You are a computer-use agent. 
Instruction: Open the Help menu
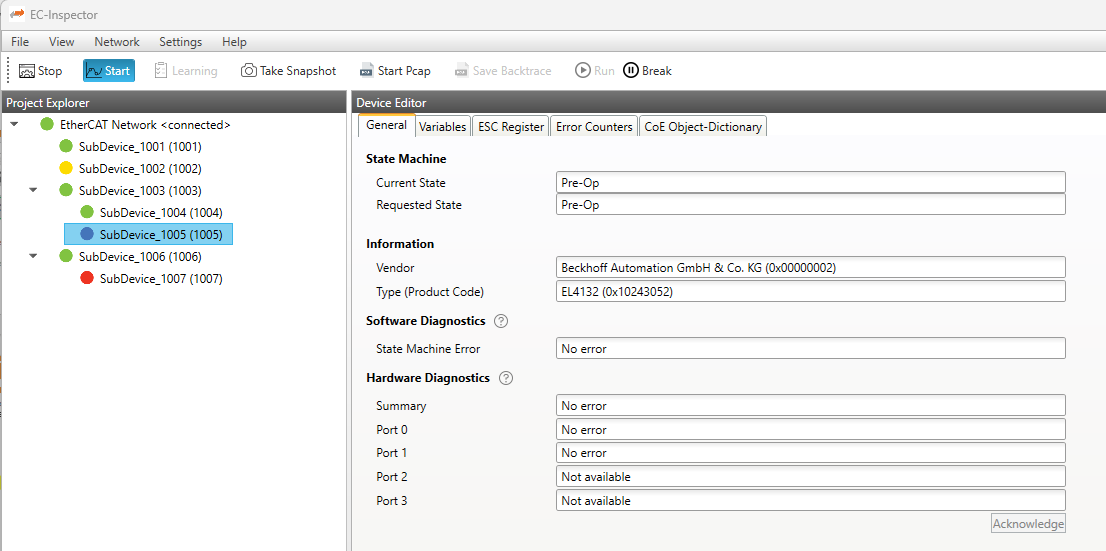pyautogui.click(x=234, y=42)
